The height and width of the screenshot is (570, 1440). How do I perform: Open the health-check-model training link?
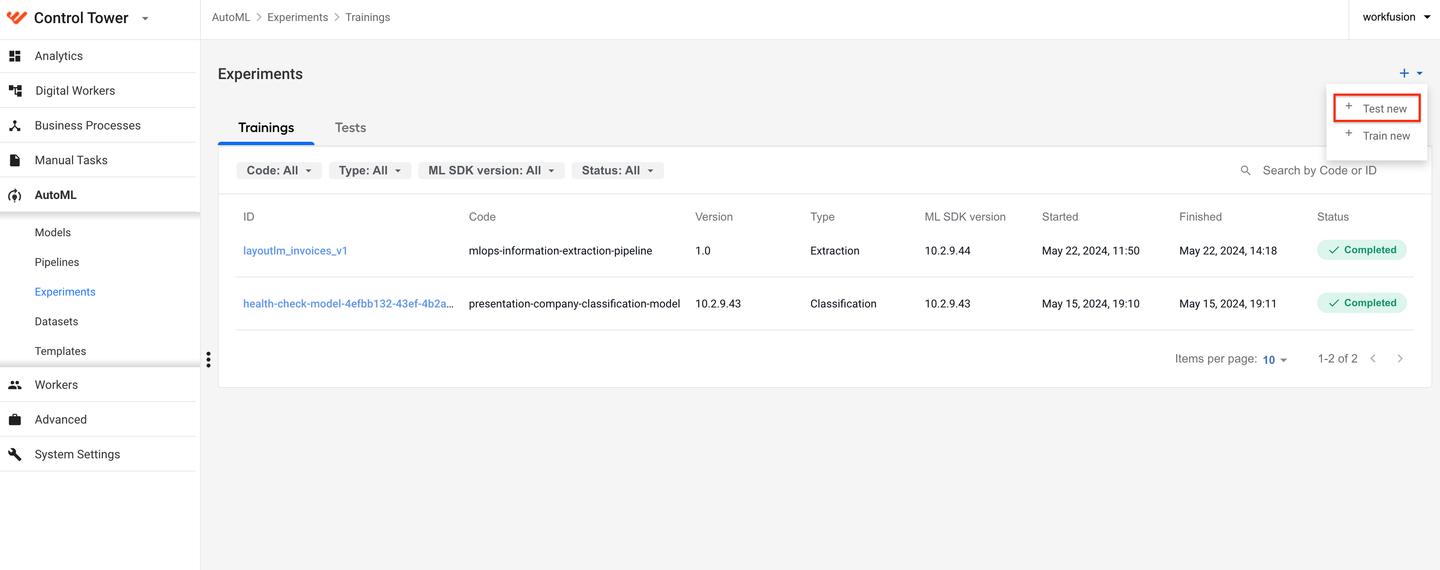[348, 304]
